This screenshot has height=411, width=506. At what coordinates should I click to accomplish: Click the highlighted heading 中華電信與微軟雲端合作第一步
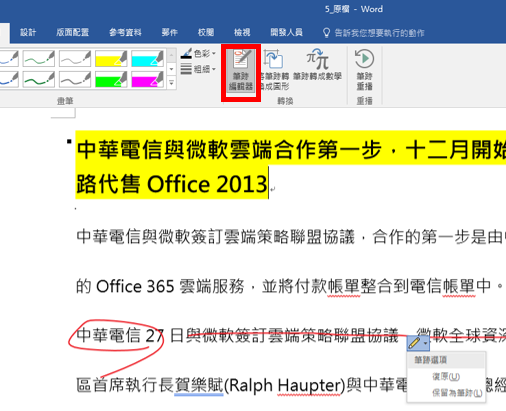pos(229,150)
